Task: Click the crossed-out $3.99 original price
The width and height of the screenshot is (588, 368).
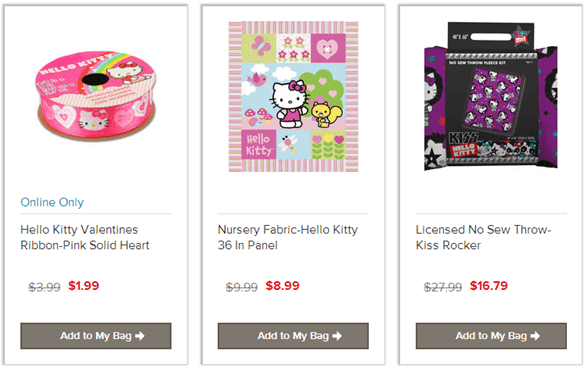Action: click(44, 287)
